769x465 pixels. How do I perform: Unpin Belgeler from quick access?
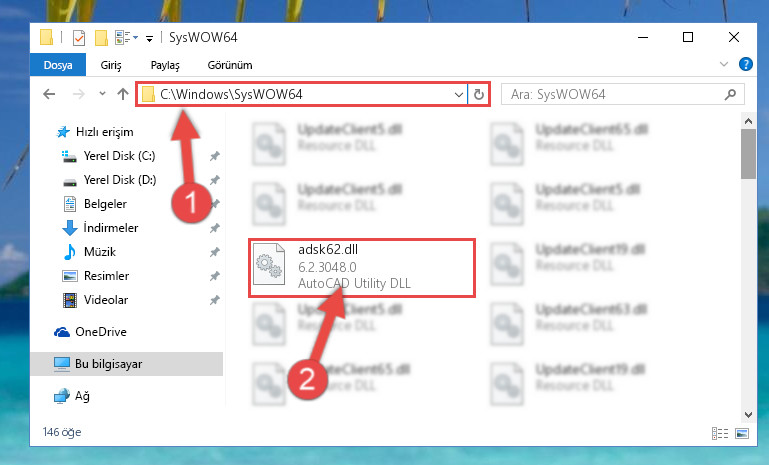tap(214, 204)
